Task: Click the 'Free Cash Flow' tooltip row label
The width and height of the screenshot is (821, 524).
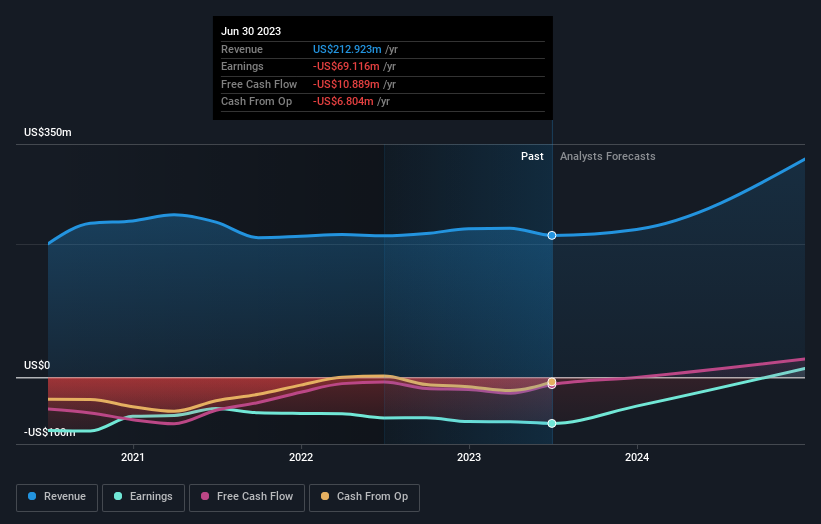Action: click(259, 84)
